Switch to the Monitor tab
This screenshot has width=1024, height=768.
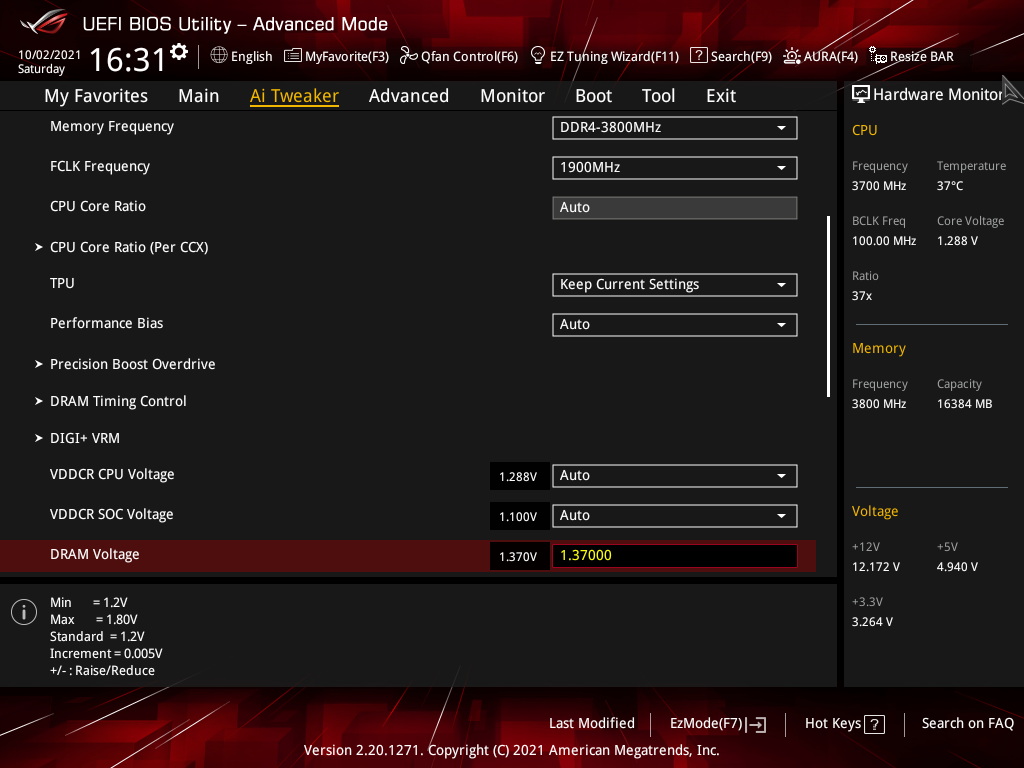point(512,96)
